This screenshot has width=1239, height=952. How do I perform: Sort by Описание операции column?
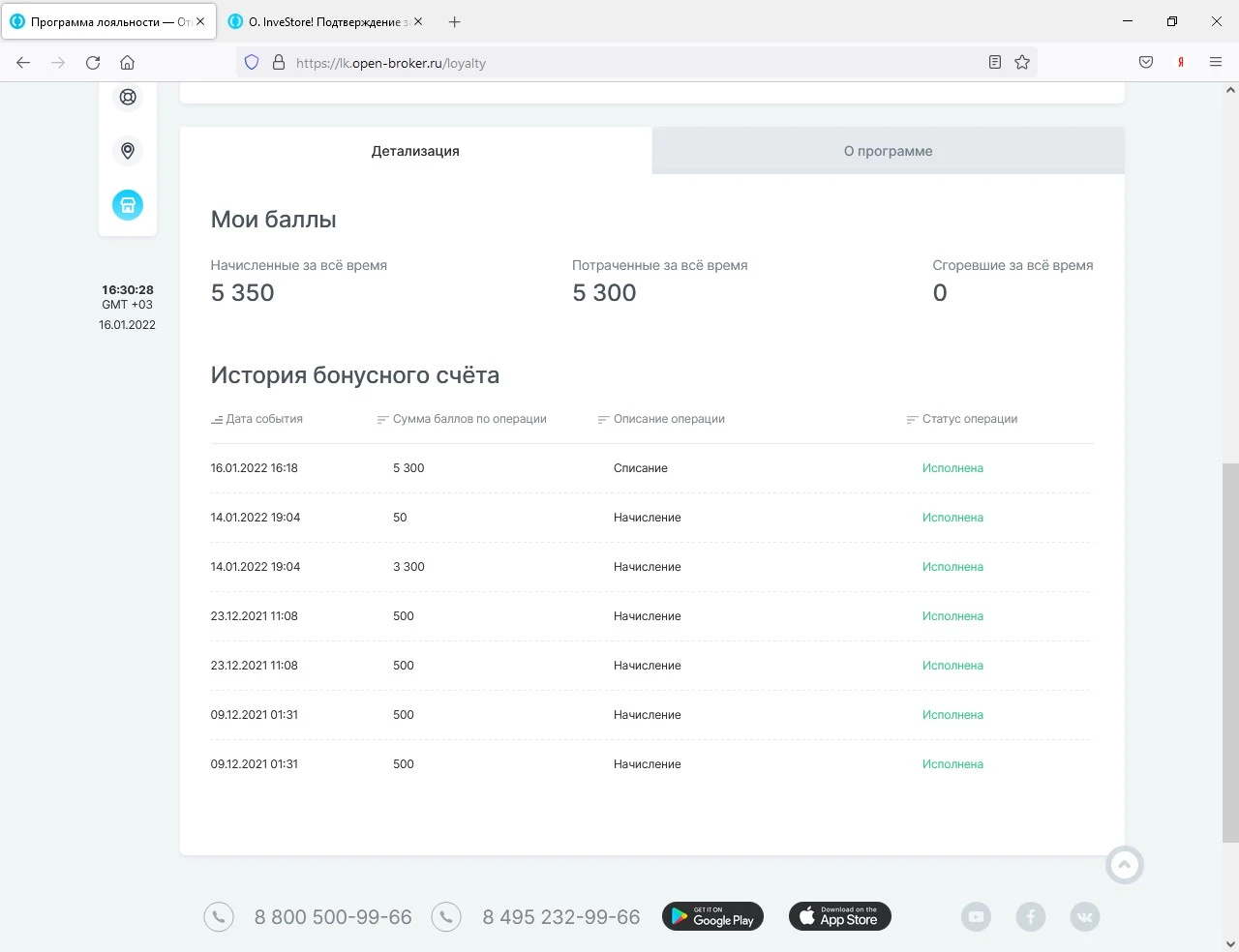(661, 419)
